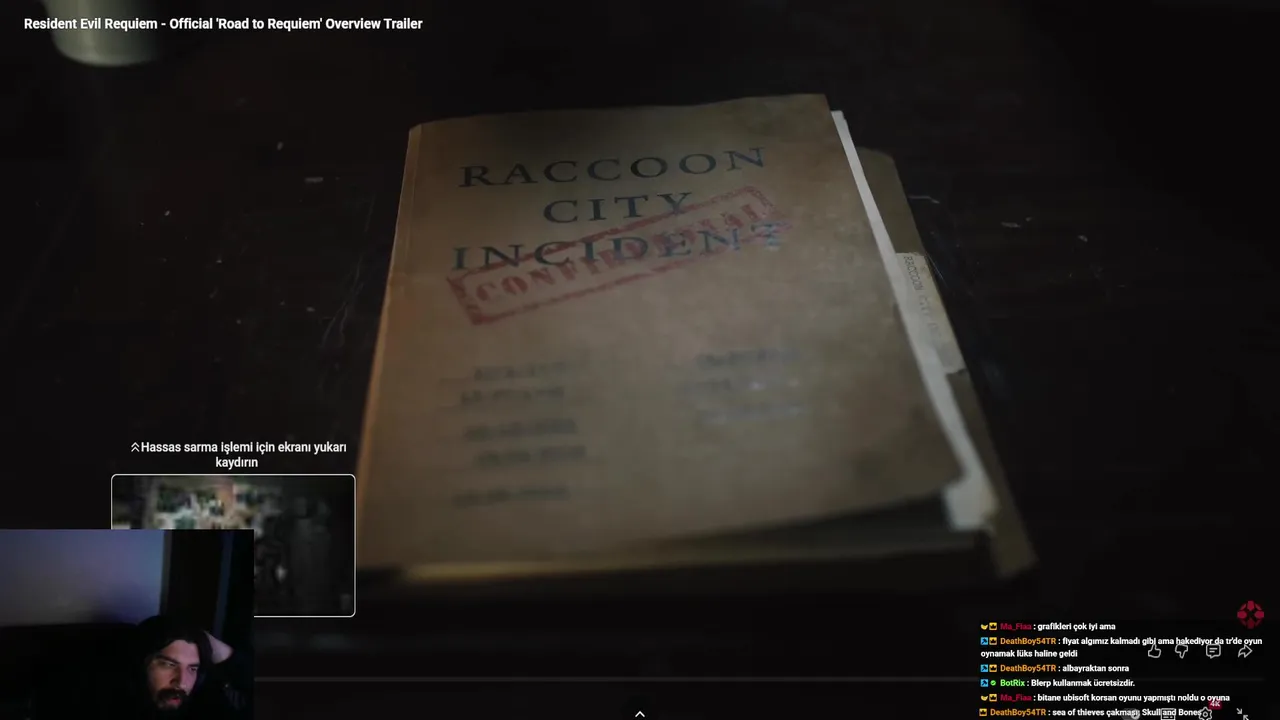Click the chat message 'grafikleri çok iyi ama'
The width and height of the screenshot is (1280, 720).
pyautogui.click(x=1076, y=627)
